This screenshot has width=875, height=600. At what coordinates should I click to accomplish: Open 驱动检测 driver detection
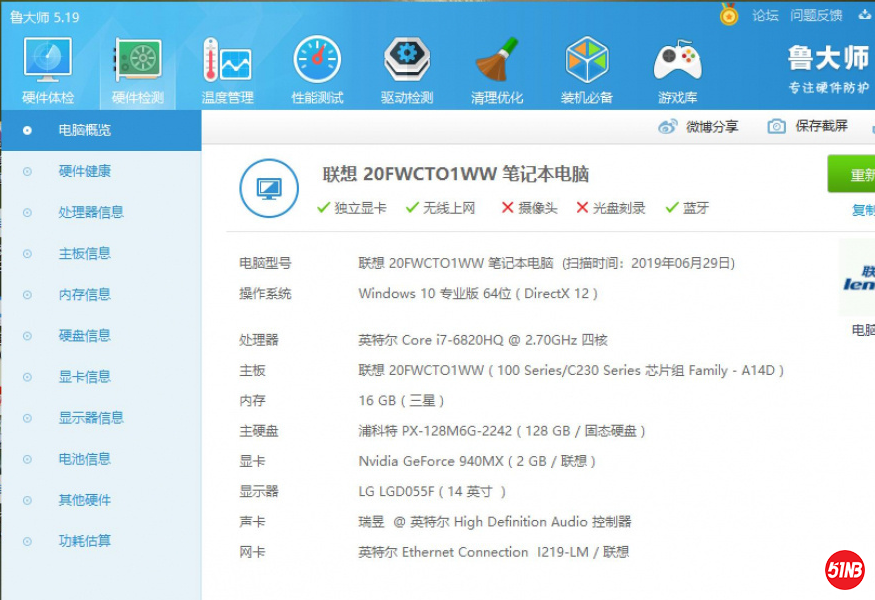pyautogui.click(x=407, y=63)
